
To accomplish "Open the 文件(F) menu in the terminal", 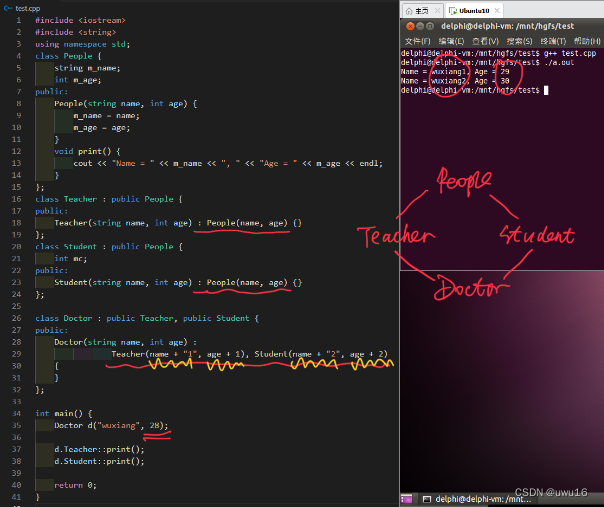I will point(417,41).
